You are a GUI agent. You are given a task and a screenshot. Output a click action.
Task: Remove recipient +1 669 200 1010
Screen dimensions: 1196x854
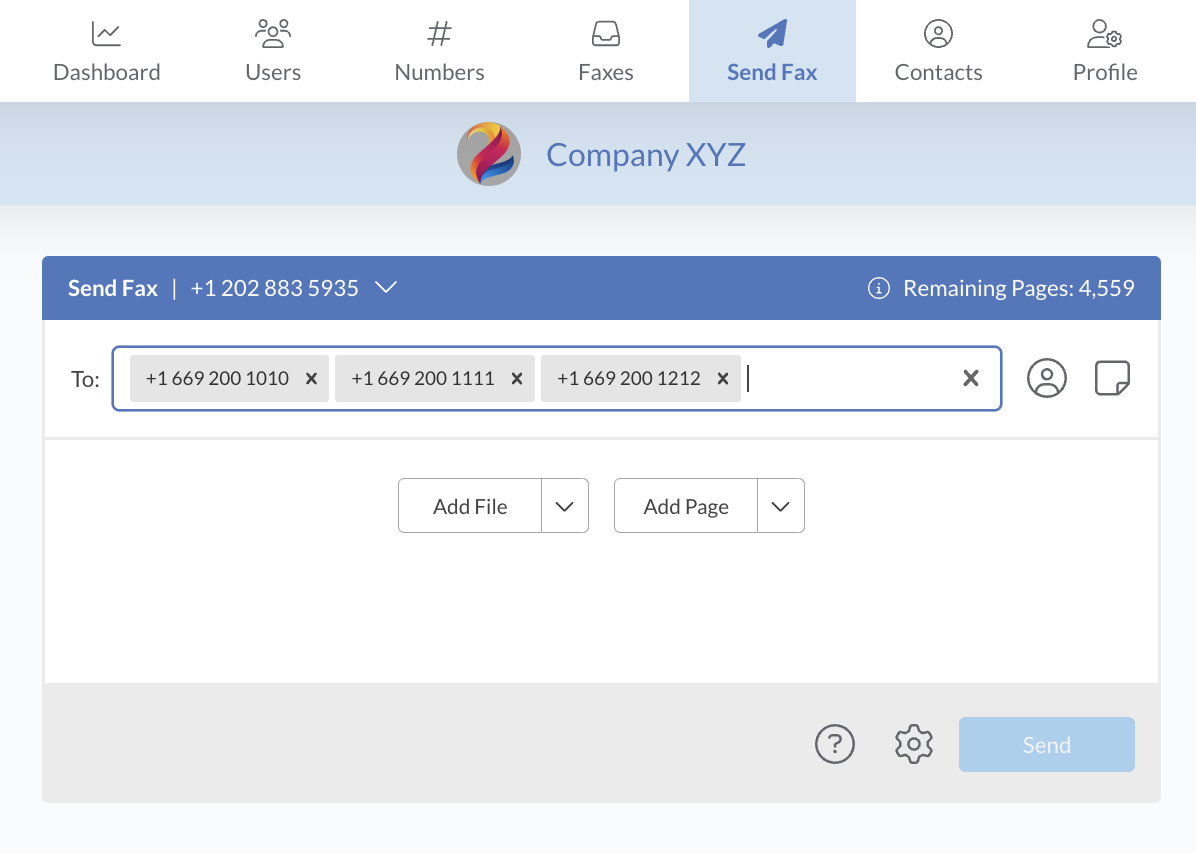[311, 379]
